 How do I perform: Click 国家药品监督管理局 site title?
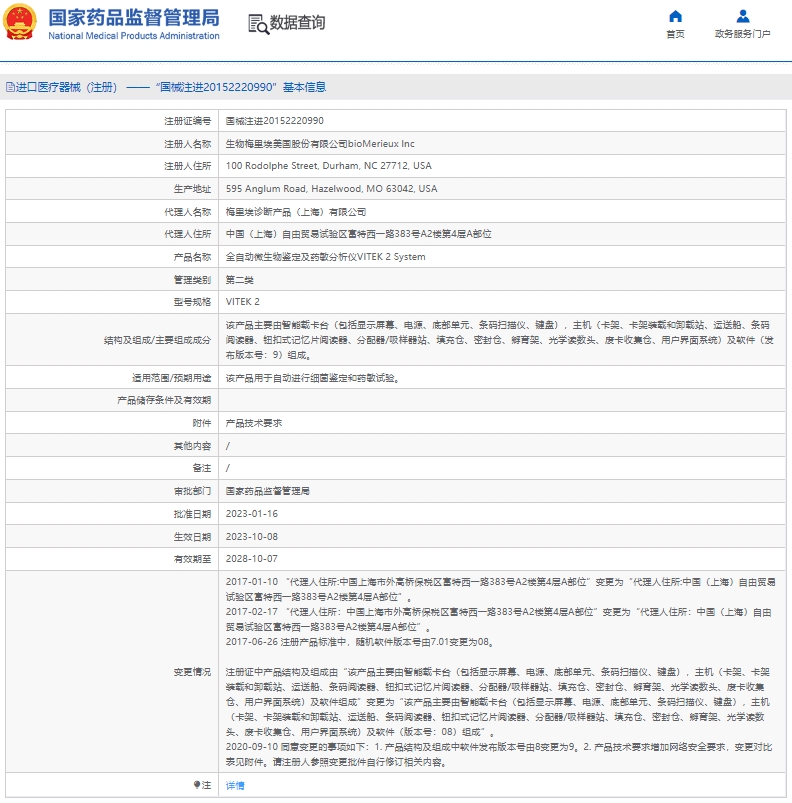tap(134, 17)
